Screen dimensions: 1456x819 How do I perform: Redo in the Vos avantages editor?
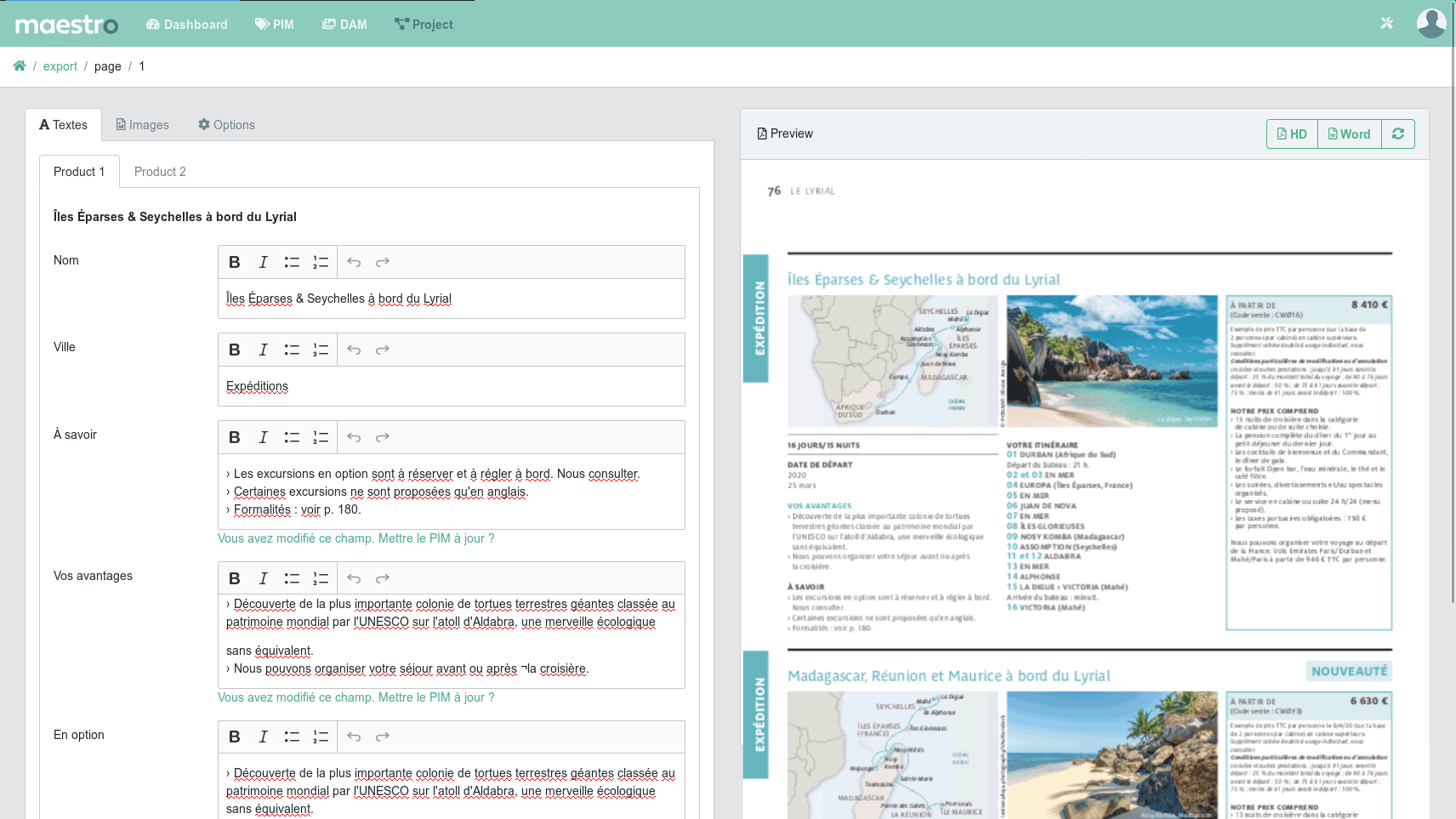383,579
